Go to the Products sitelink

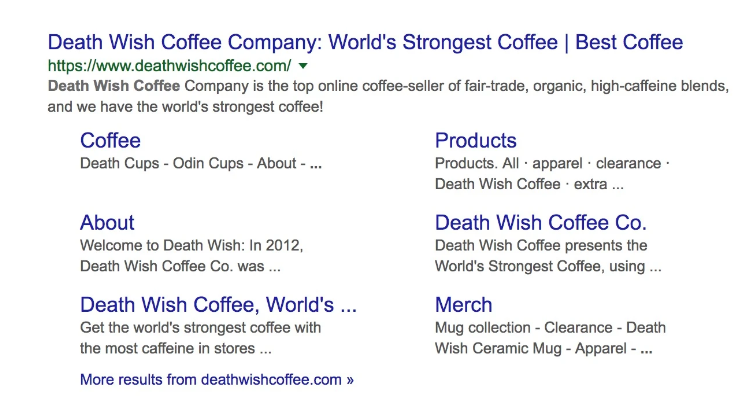click(x=476, y=141)
